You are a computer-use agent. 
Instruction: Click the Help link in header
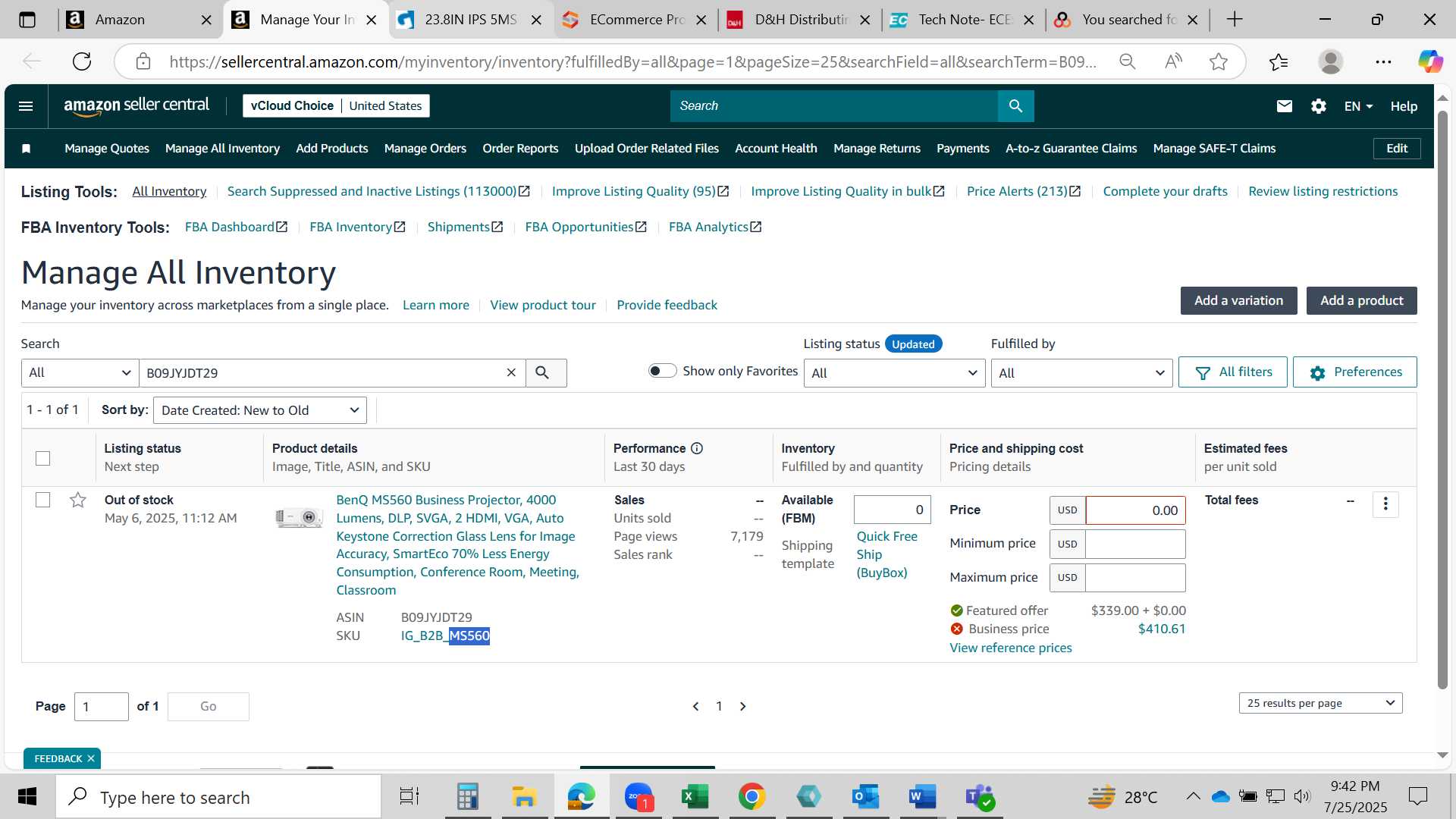1403,106
